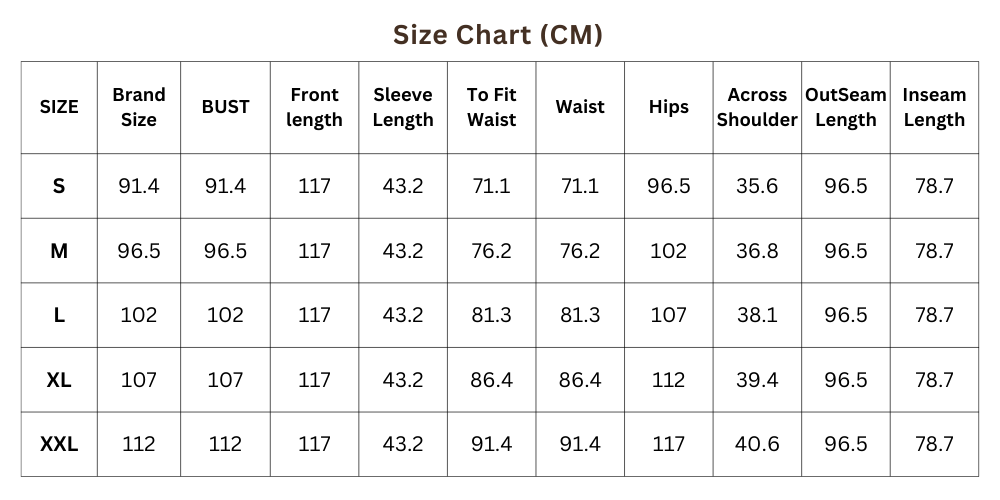This screenshot has height=500, width=1000.
Task: Select the Hips column header
Action: pyautogui.click(x=668, y=107)
